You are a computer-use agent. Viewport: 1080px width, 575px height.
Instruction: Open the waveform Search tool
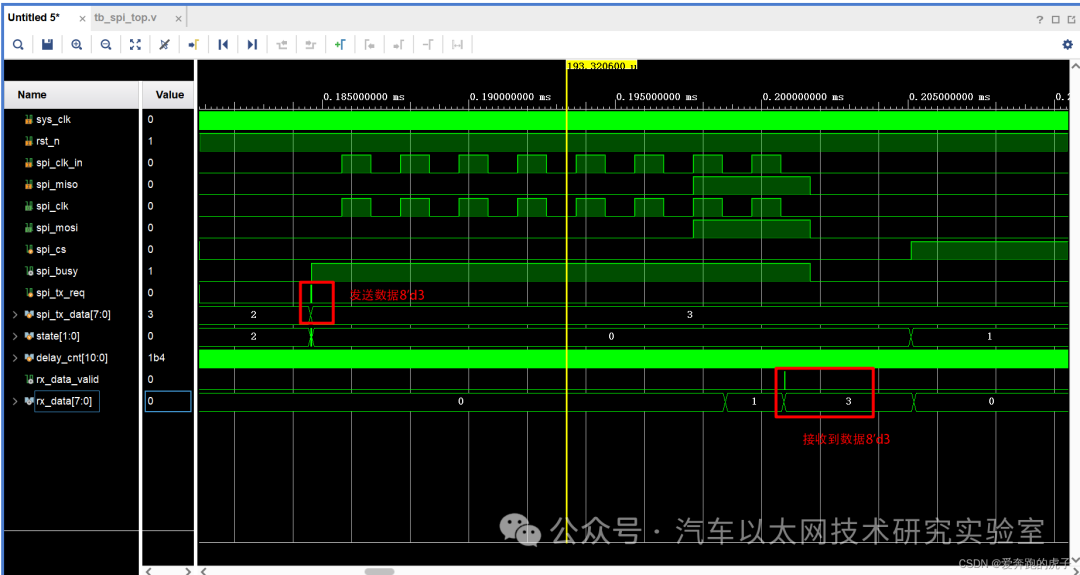point(18,45)
